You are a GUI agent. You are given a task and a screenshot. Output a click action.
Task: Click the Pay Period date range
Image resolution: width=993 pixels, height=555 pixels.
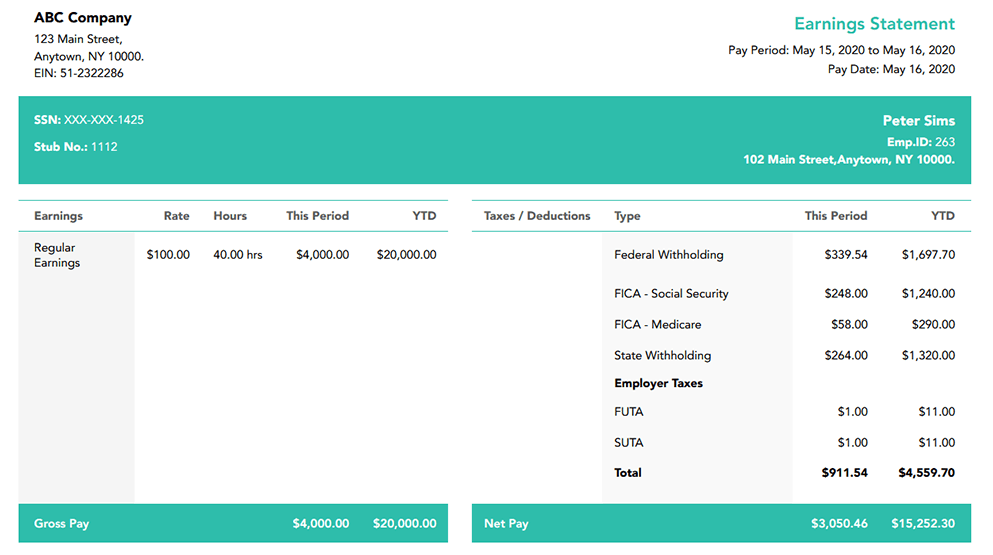coord(841,50)
